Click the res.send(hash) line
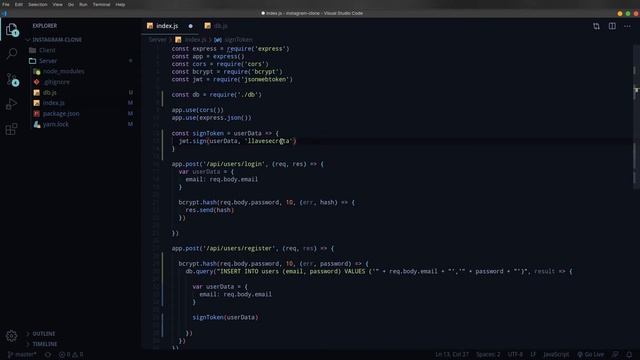Viewport: 640px width, 360px height. (209, 210)
